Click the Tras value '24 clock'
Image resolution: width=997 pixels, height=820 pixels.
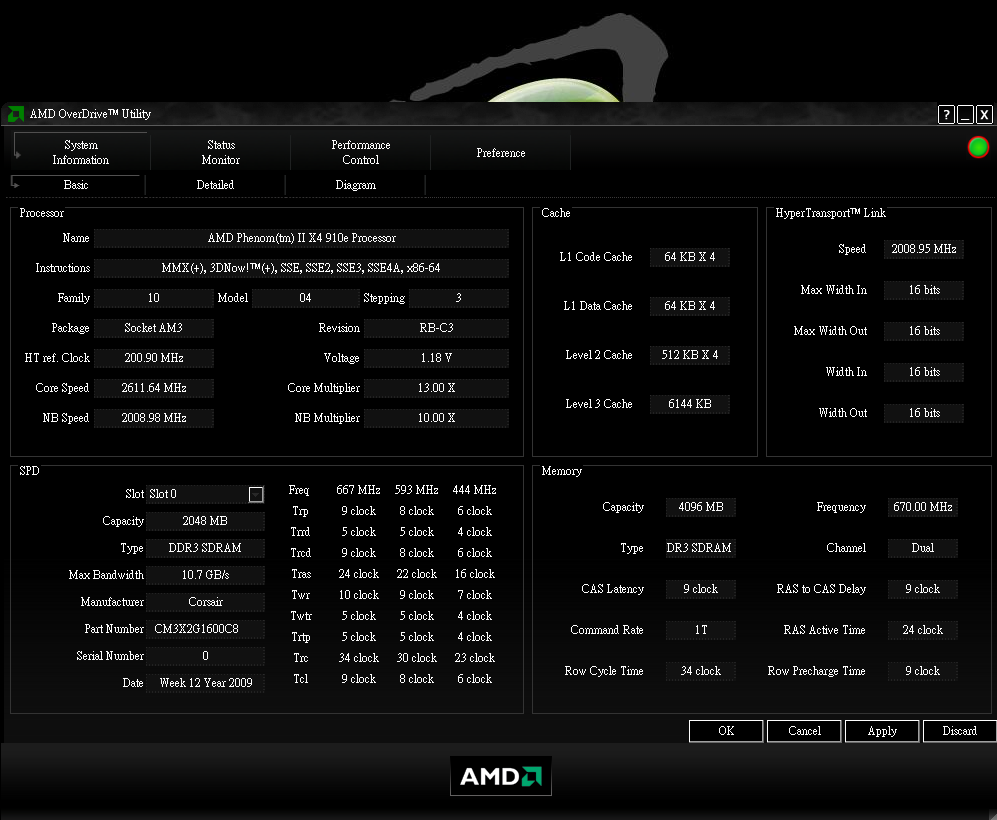[358, 574]
